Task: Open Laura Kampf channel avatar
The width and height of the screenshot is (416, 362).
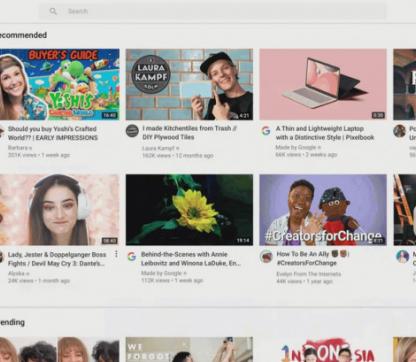Action: (132, 131)
